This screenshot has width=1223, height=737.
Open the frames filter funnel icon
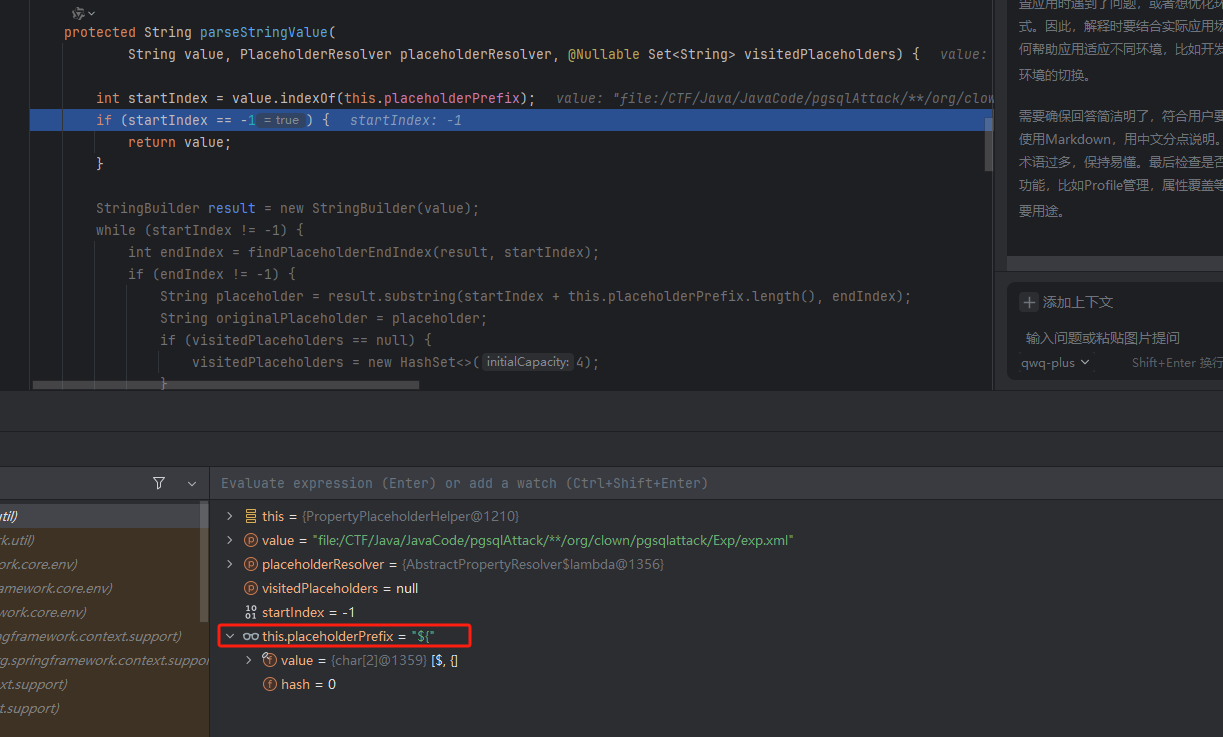[159, 483]
